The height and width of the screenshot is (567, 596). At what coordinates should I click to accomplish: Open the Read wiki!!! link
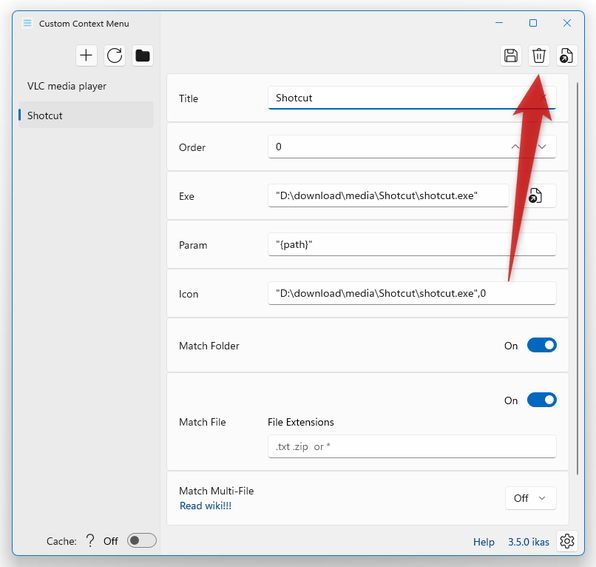click(205, 506)
